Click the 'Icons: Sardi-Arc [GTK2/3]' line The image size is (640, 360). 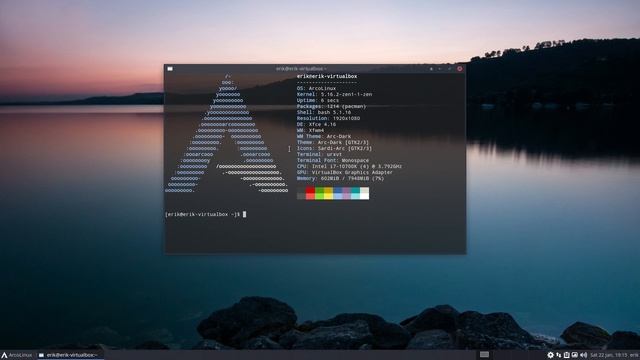[334, 149]
